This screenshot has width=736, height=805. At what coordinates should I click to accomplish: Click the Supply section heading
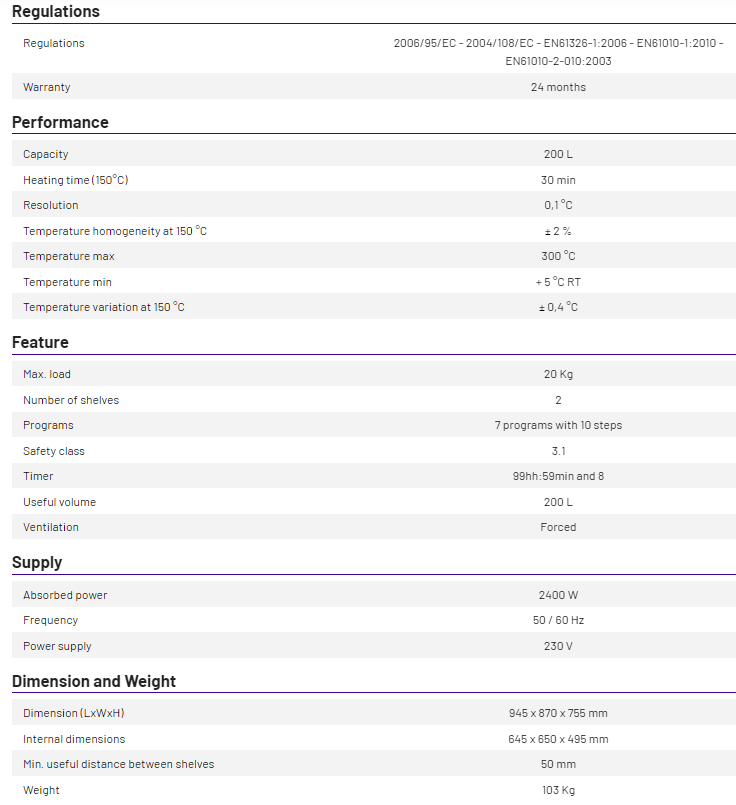click(x=37, y=563)
